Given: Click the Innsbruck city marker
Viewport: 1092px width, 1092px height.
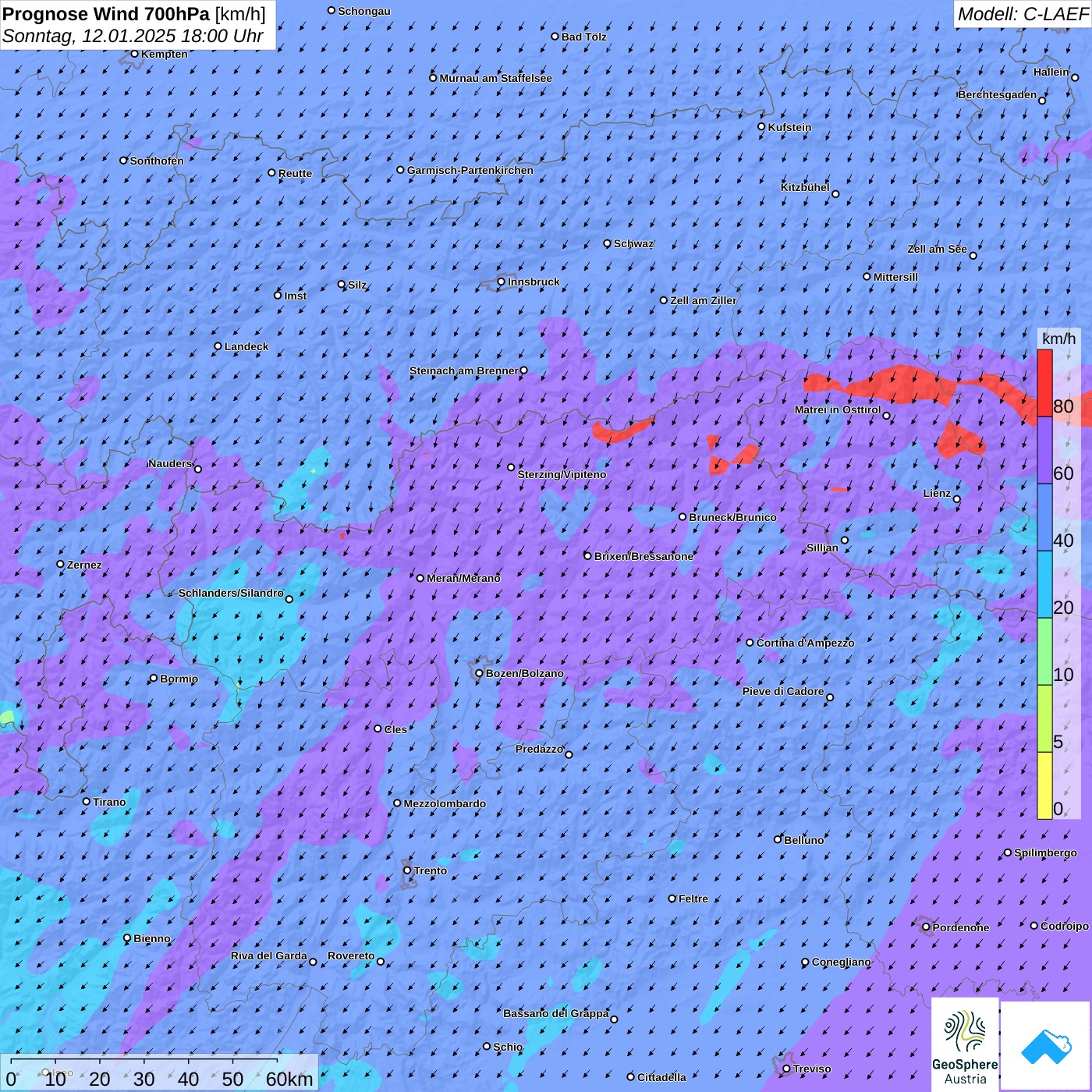Looking at the screenshot, I should click(x=502, y=282).
